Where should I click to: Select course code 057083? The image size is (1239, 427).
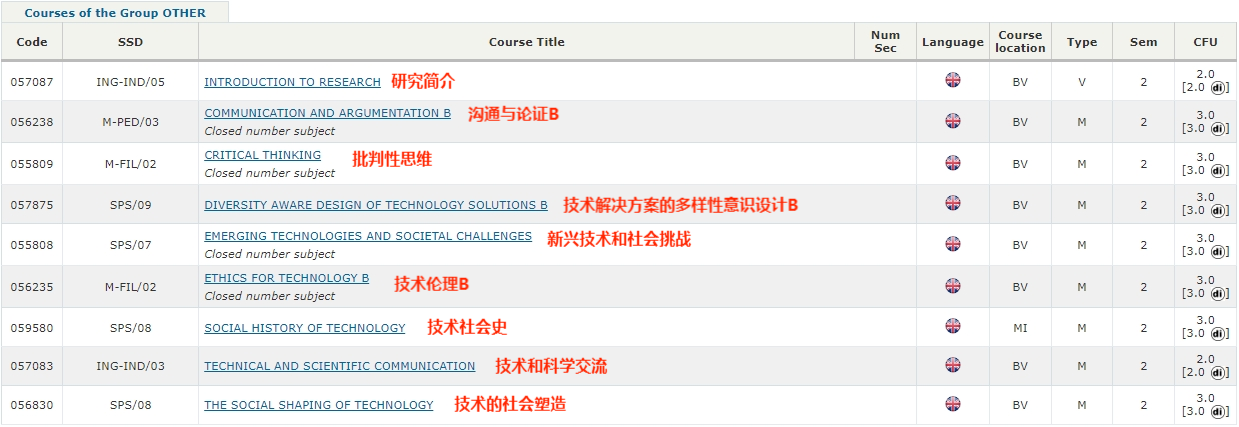pyautogui.click(x=31, y=366)
